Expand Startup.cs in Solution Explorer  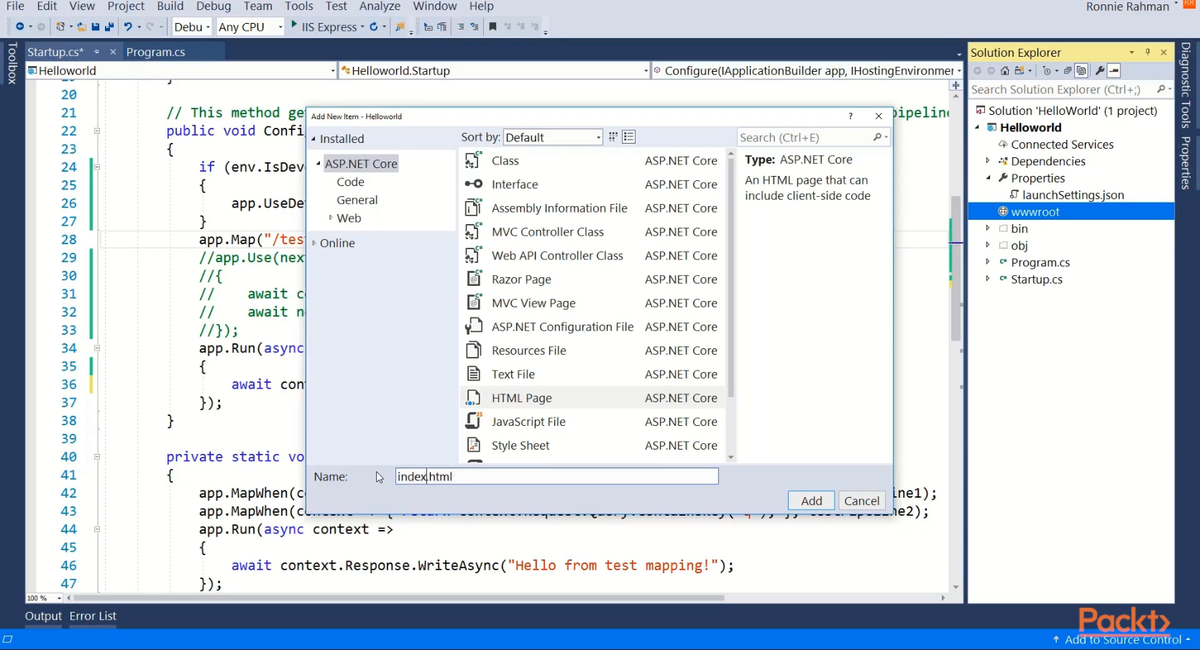click(988, 279)
